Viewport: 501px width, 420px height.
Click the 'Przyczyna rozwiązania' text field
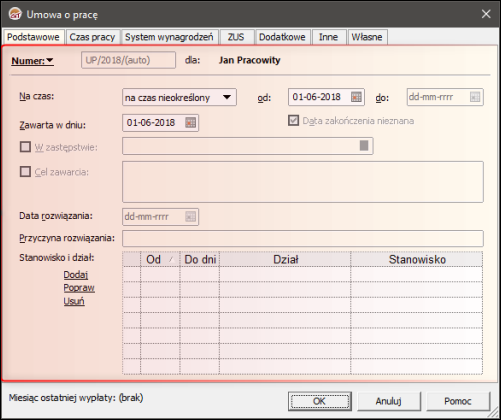(303, 238)
